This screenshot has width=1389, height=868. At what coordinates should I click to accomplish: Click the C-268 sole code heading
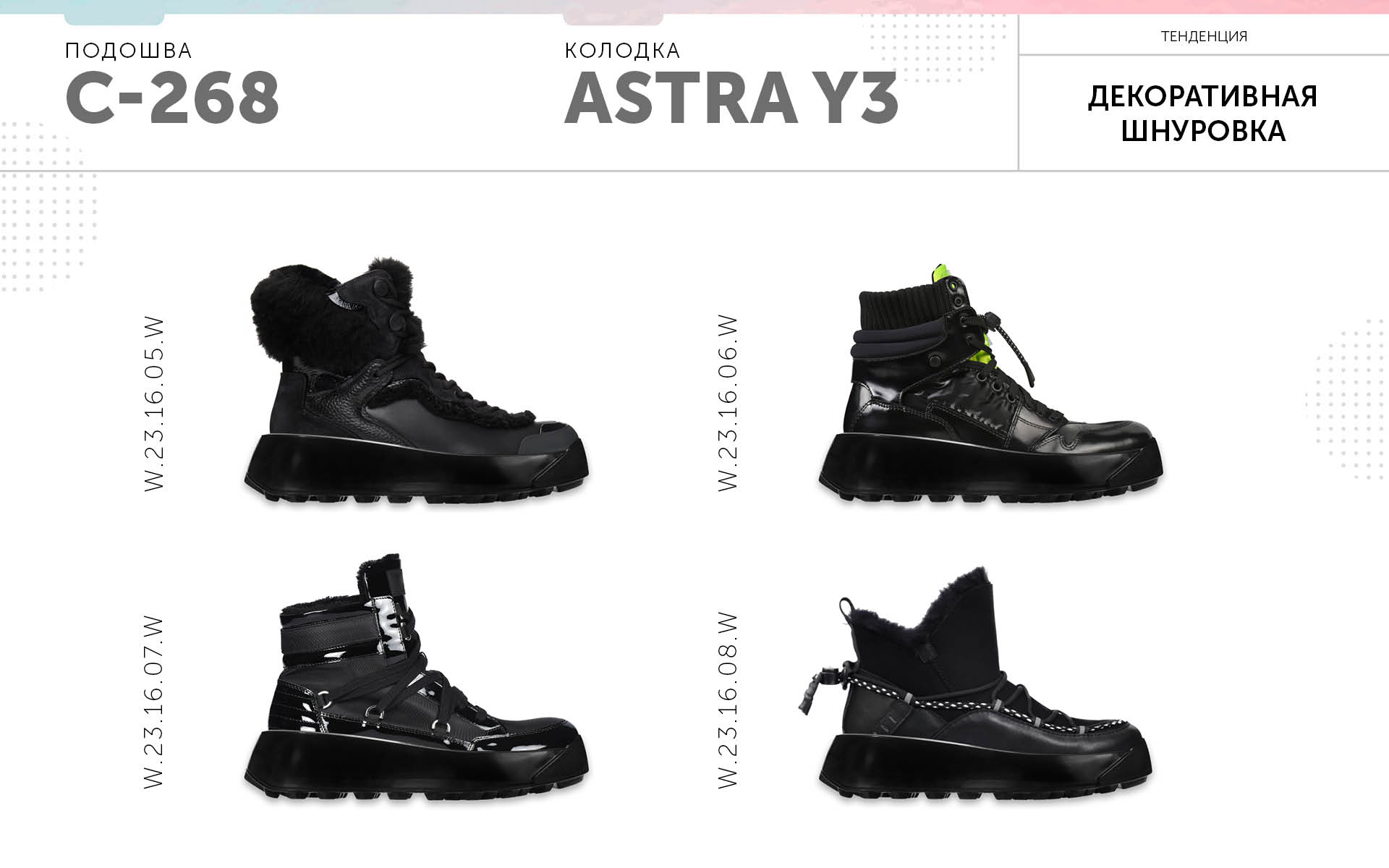tap(172, 98)
